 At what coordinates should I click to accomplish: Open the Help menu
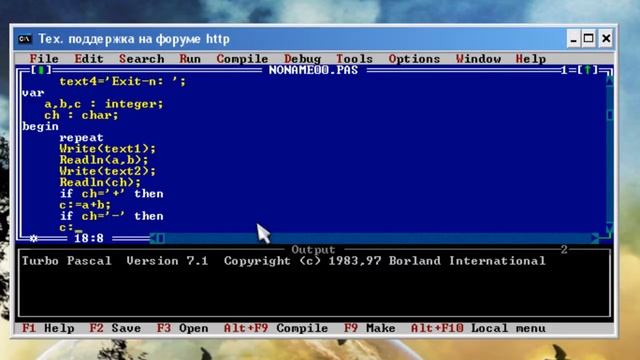point(531,59)
